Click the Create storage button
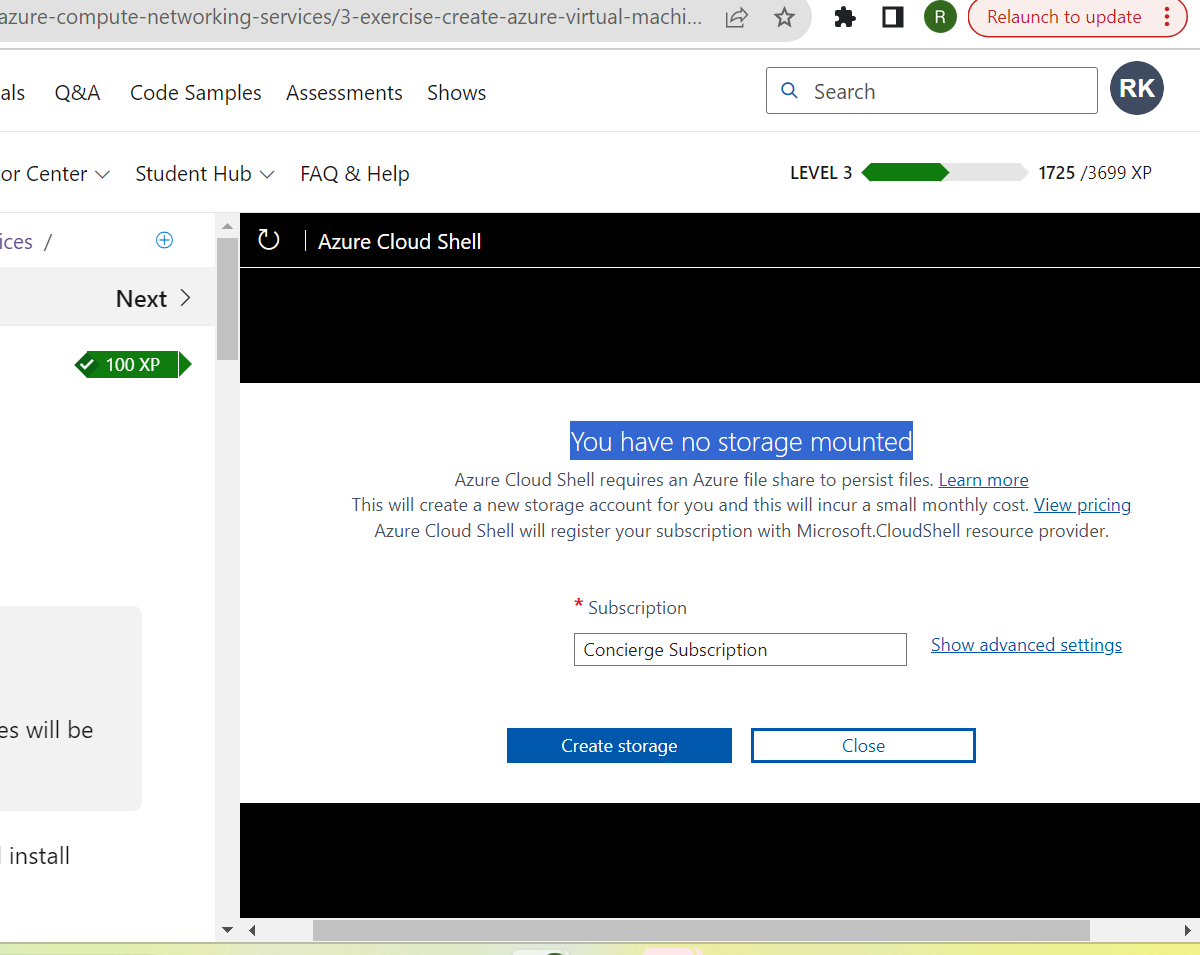This screenshot has height=955, width=1200. pos(619,745)
